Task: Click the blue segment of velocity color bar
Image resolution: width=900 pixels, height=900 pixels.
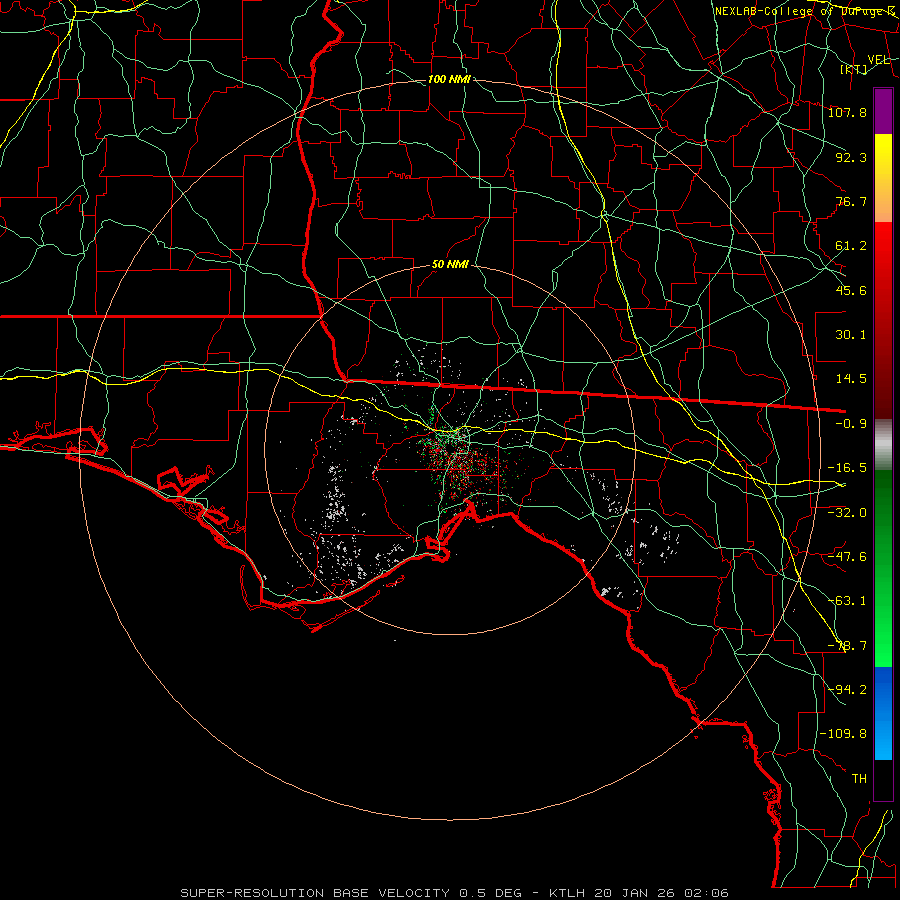Action: 883,713
